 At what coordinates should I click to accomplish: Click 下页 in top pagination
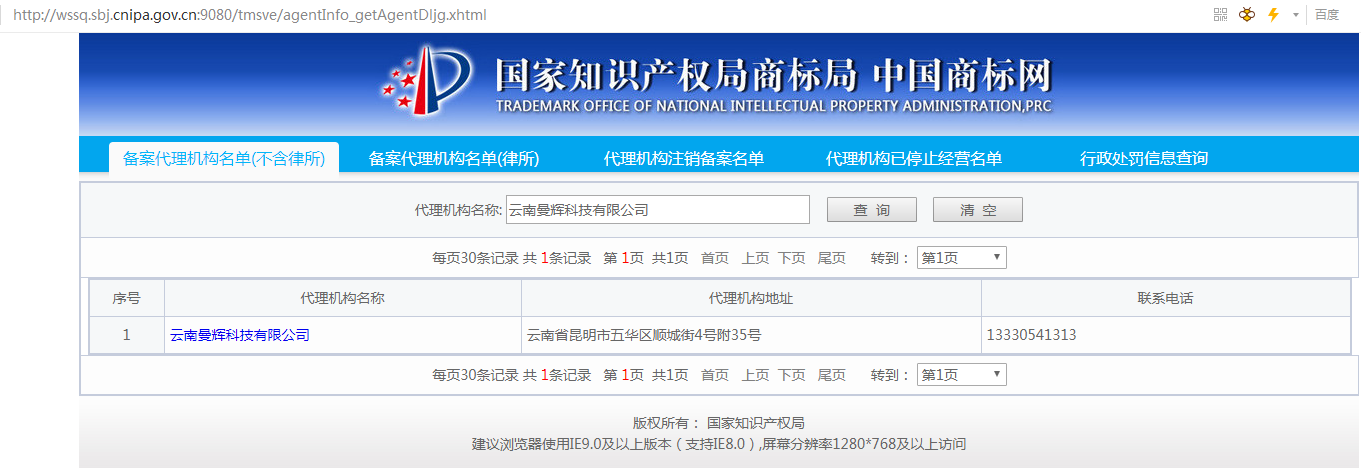click(x=792, y=258)
